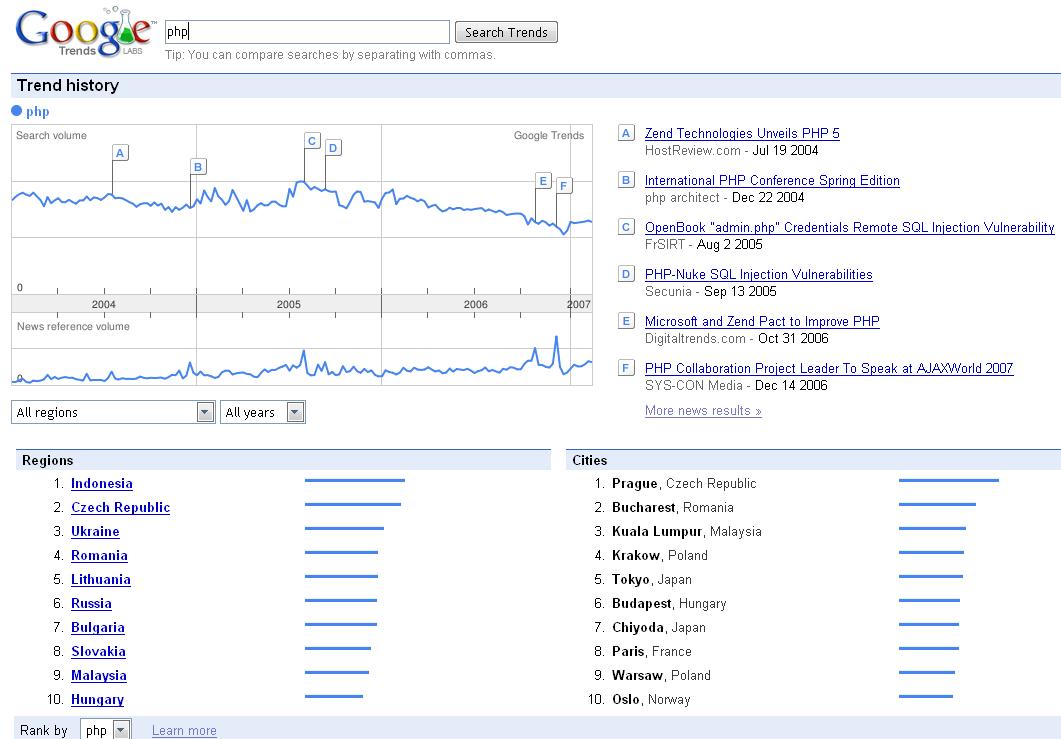This screenshot has height=739, width=1061.
Task: Open the All regions dropdown
Action: point(113,412)
